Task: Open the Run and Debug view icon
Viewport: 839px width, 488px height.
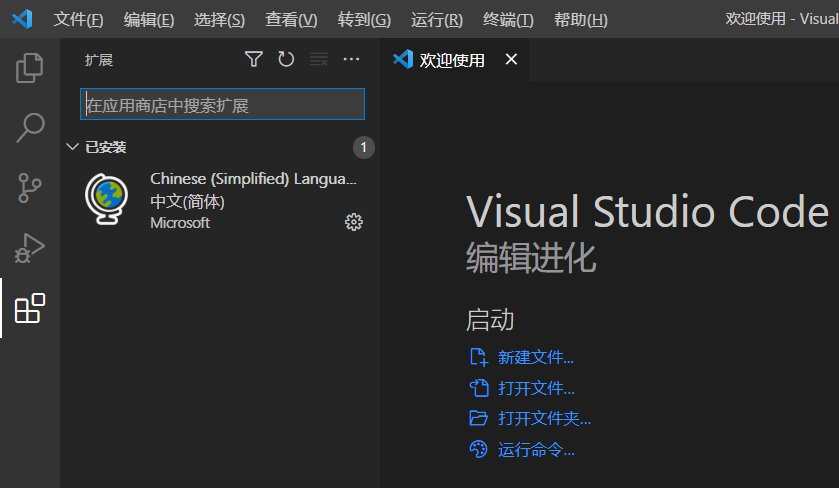Action: pos(29,248)
